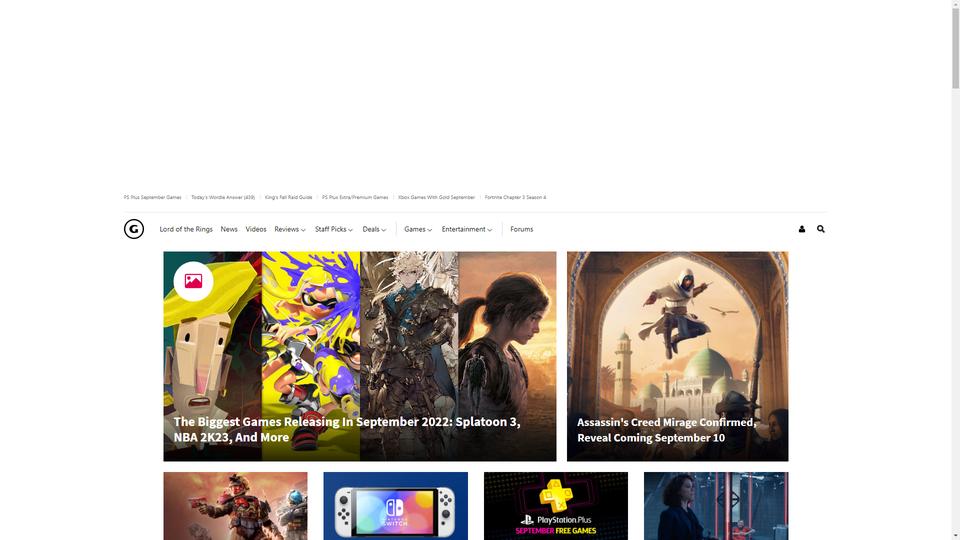Open the Forums nav link
Screen dimensions: 960x540
click(522, 229)
